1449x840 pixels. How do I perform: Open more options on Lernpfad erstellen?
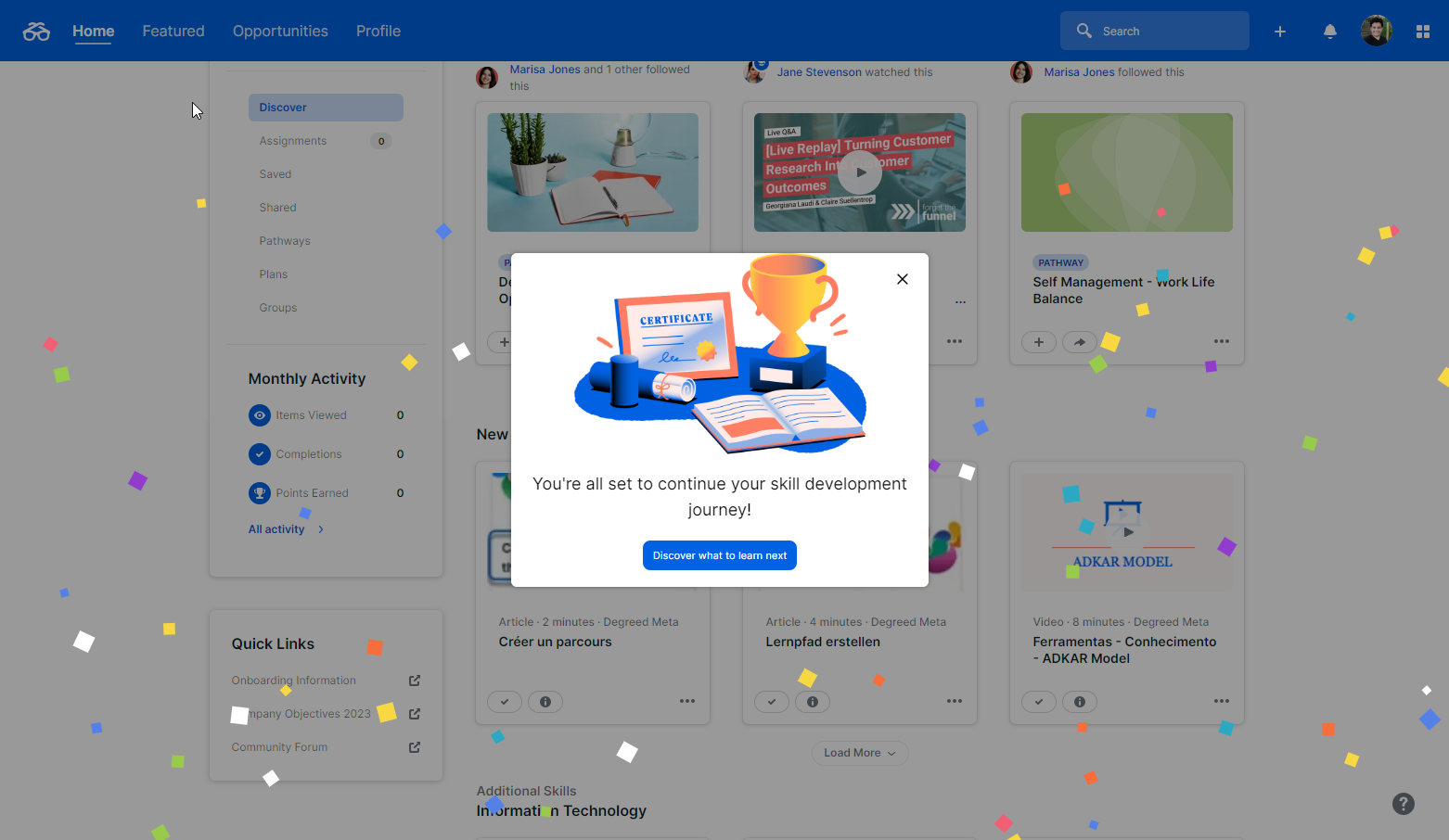point(954,702)
